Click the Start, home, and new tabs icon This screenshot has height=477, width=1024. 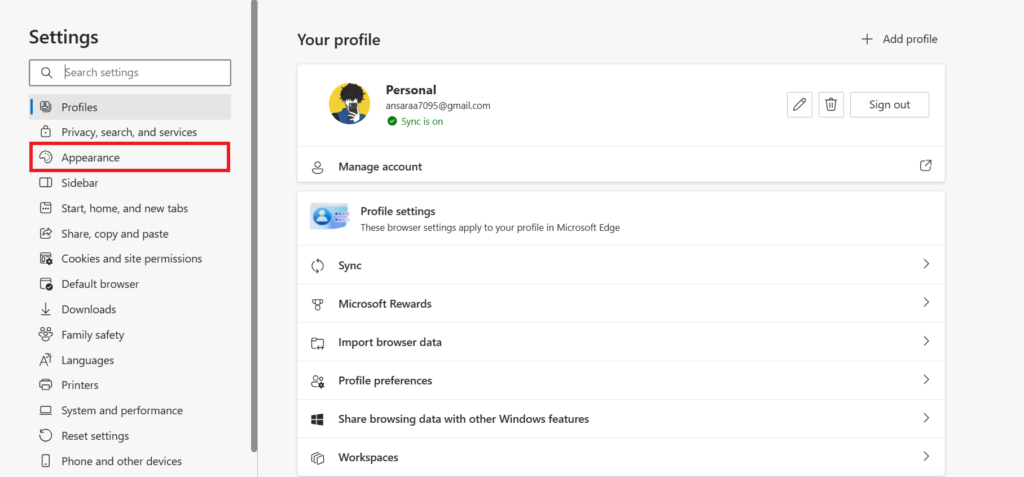tap(46, 208)
